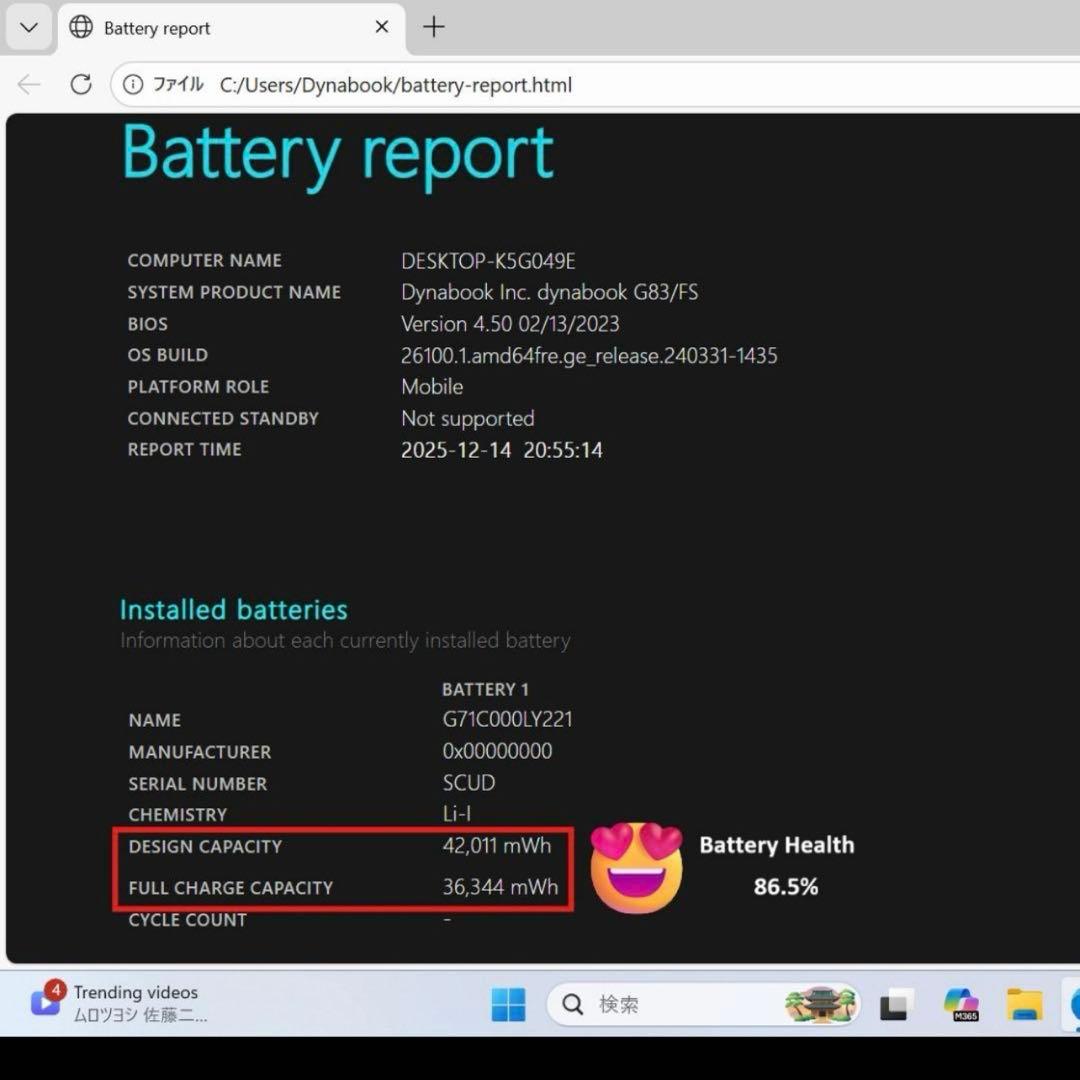Click the design capacity value 42,011 mWh

tap(497, 846)
